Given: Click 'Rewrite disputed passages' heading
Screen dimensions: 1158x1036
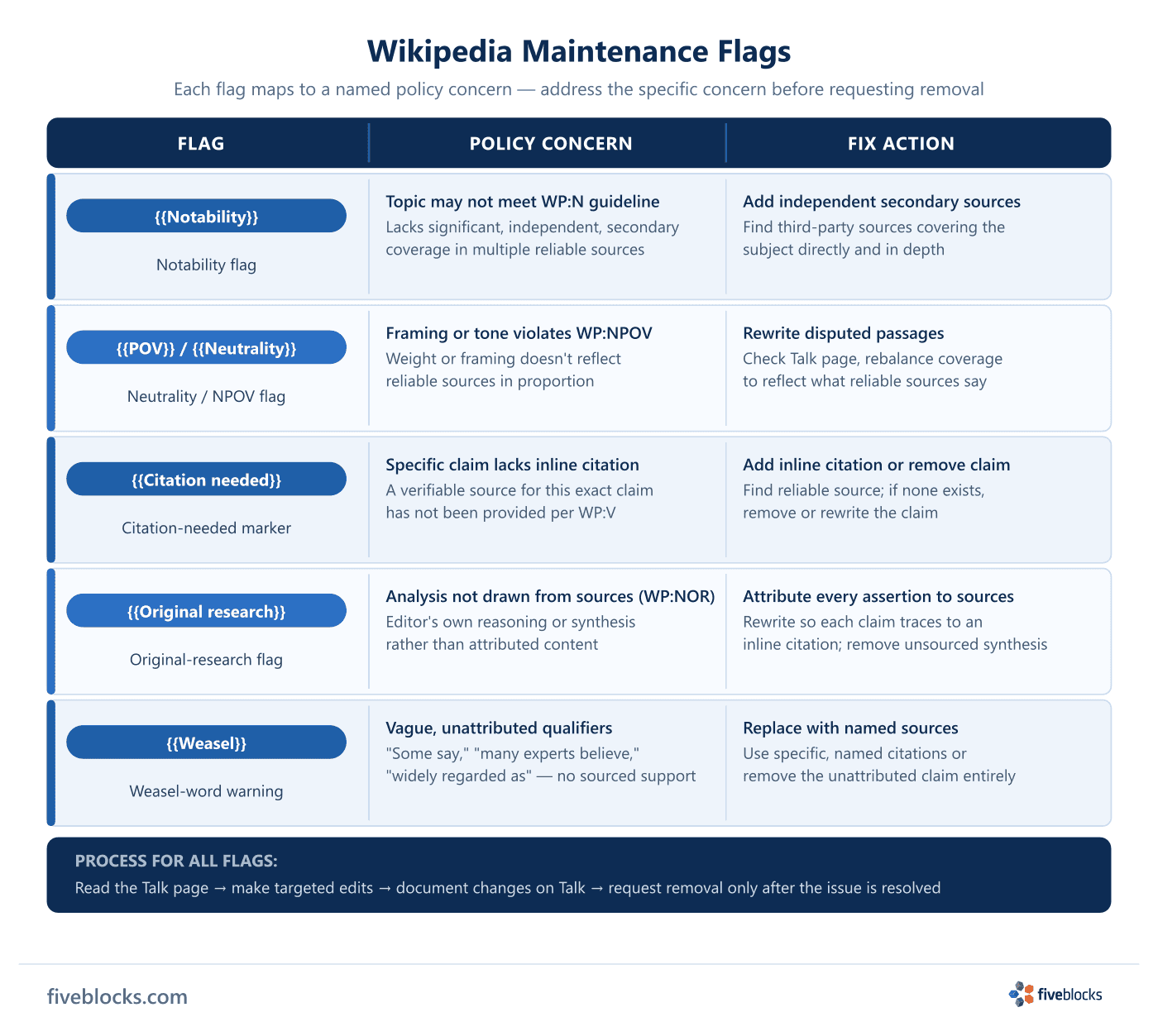Looking at the screenshot, I should point(843,333).
